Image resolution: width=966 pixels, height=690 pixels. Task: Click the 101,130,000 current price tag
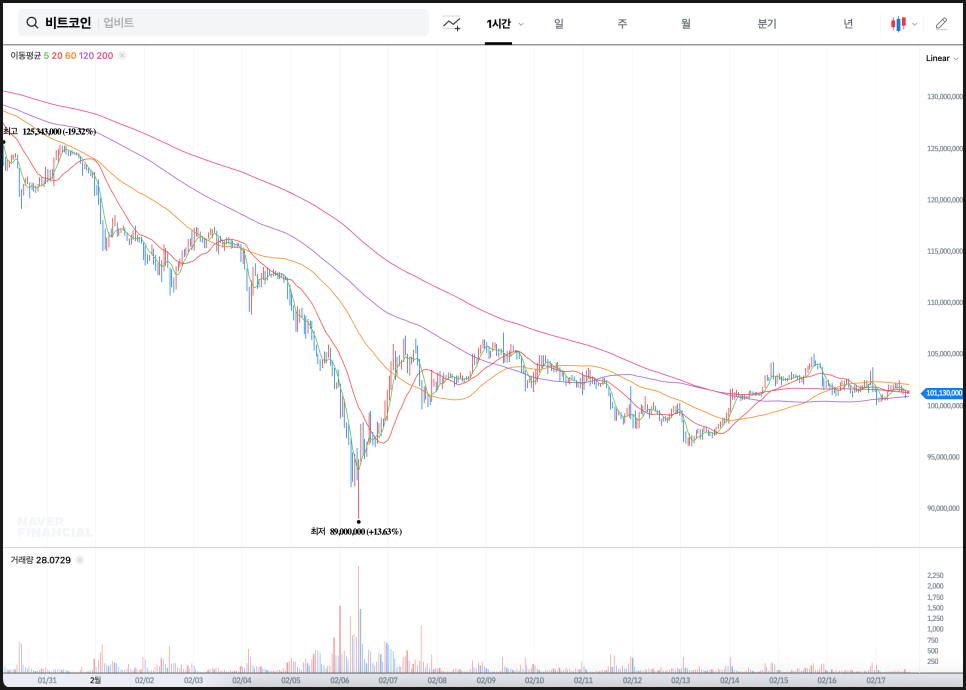943,393
